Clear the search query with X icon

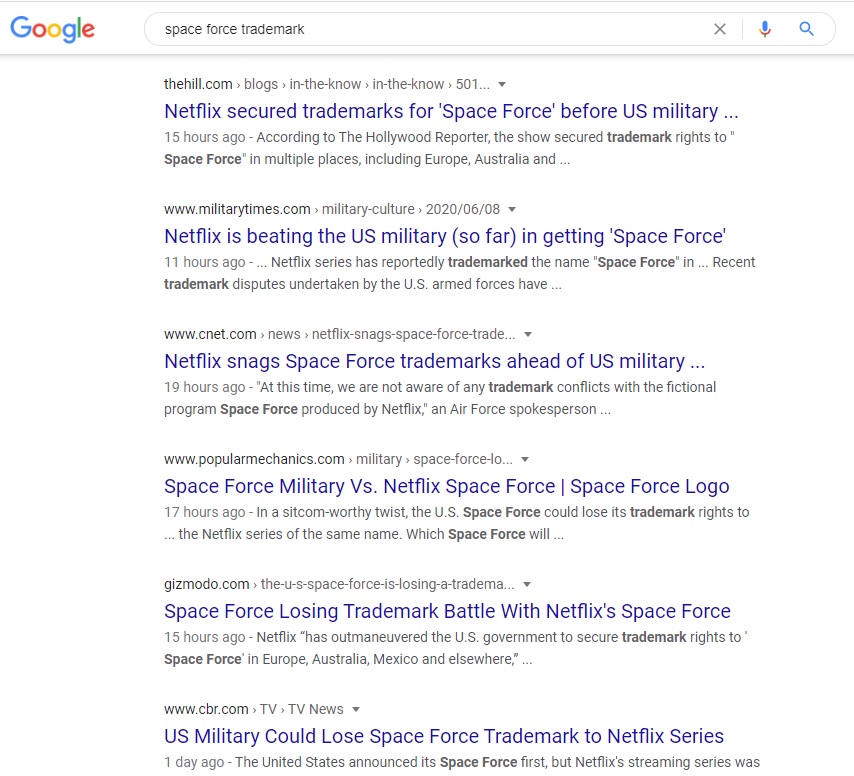click(x=719, y=29)
